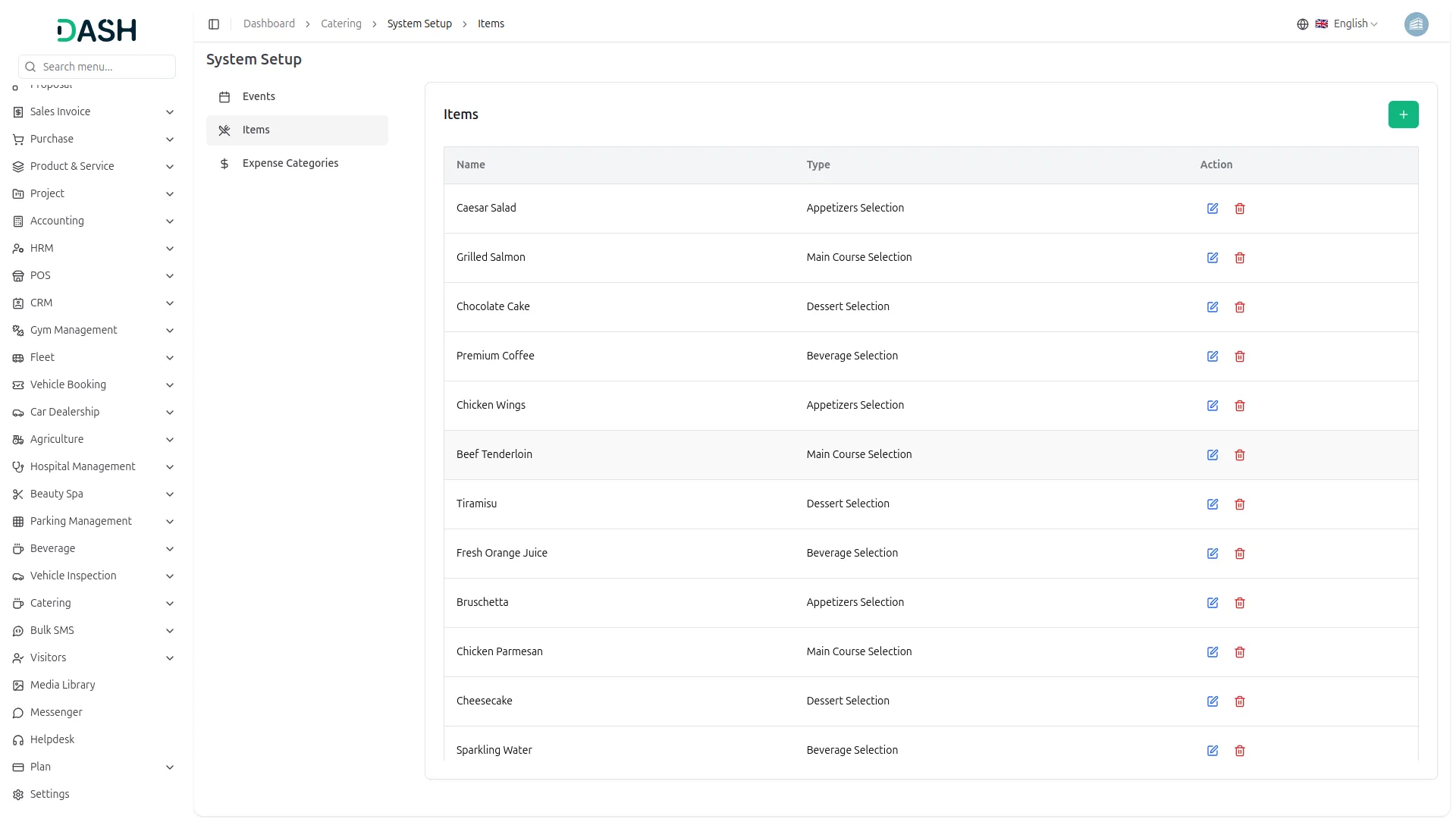This screenshot has height=819, width=1456.
Task: Delete the Premium Coffee row
Action: 1239,356
